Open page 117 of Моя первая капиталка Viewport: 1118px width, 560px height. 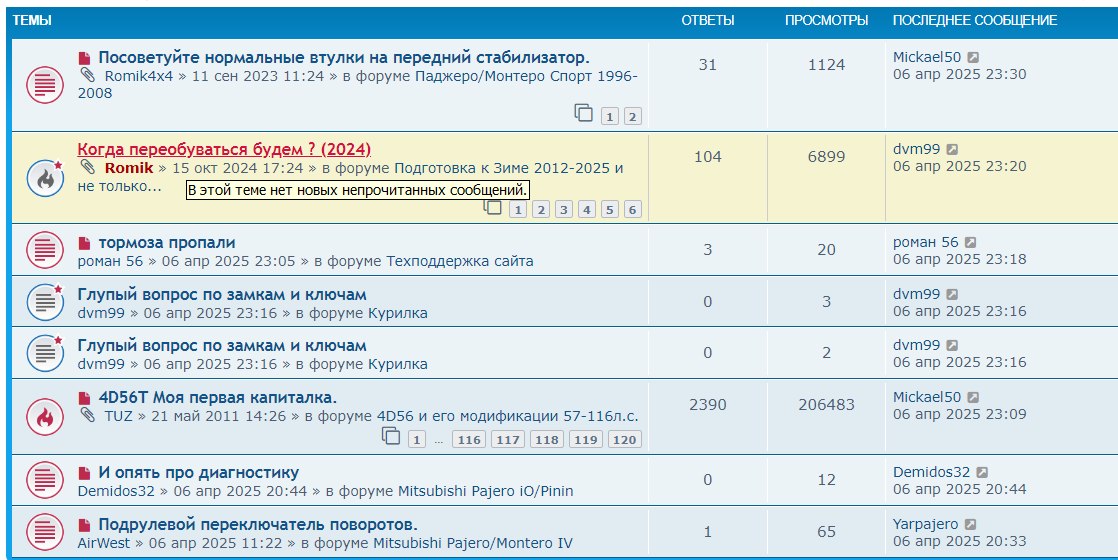pos(508,439)
